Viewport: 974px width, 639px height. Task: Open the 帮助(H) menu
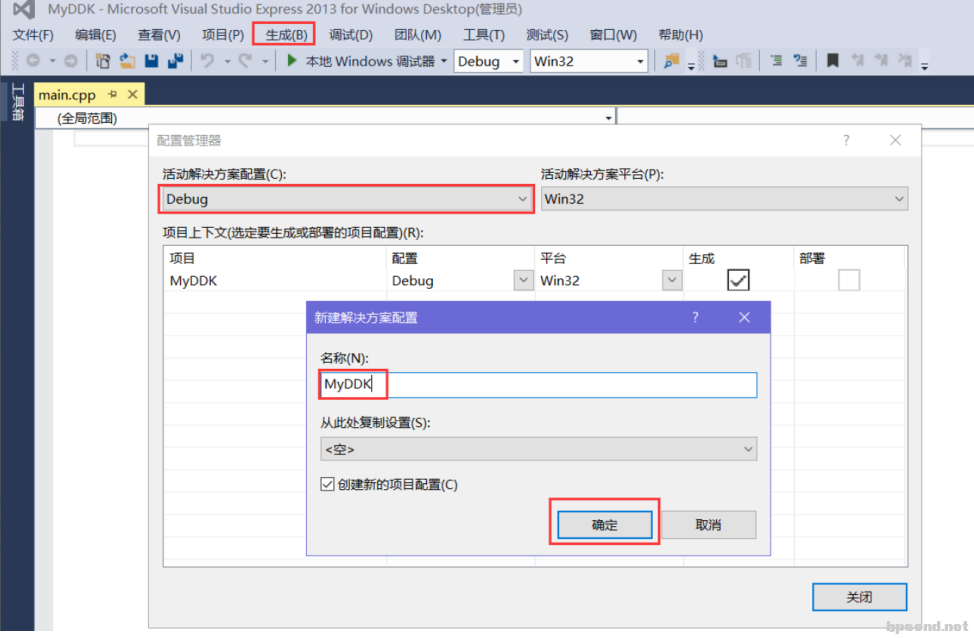click(x=680, y=35)
